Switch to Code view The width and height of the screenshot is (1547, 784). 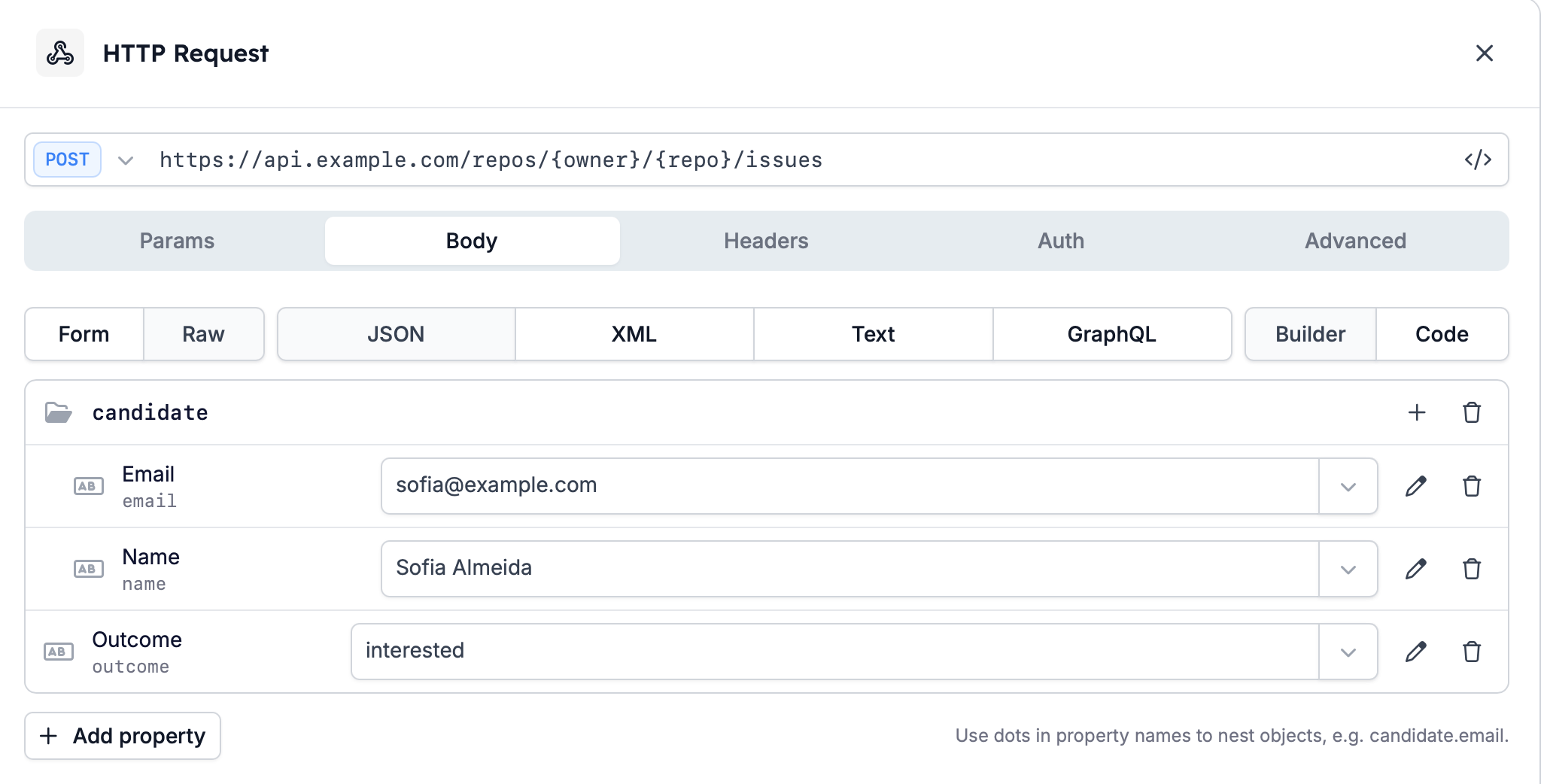coord(1442,334)
